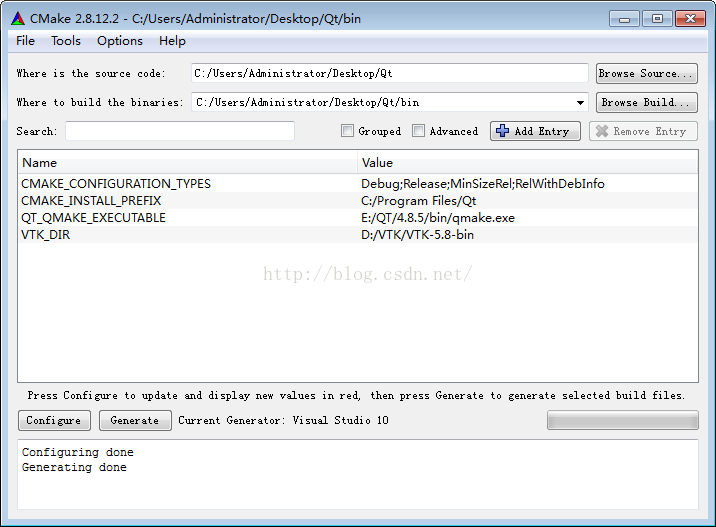This screenshot has width=716, height=527.
Task: Enable the Advanced checkbox
Action: point(418,131)
